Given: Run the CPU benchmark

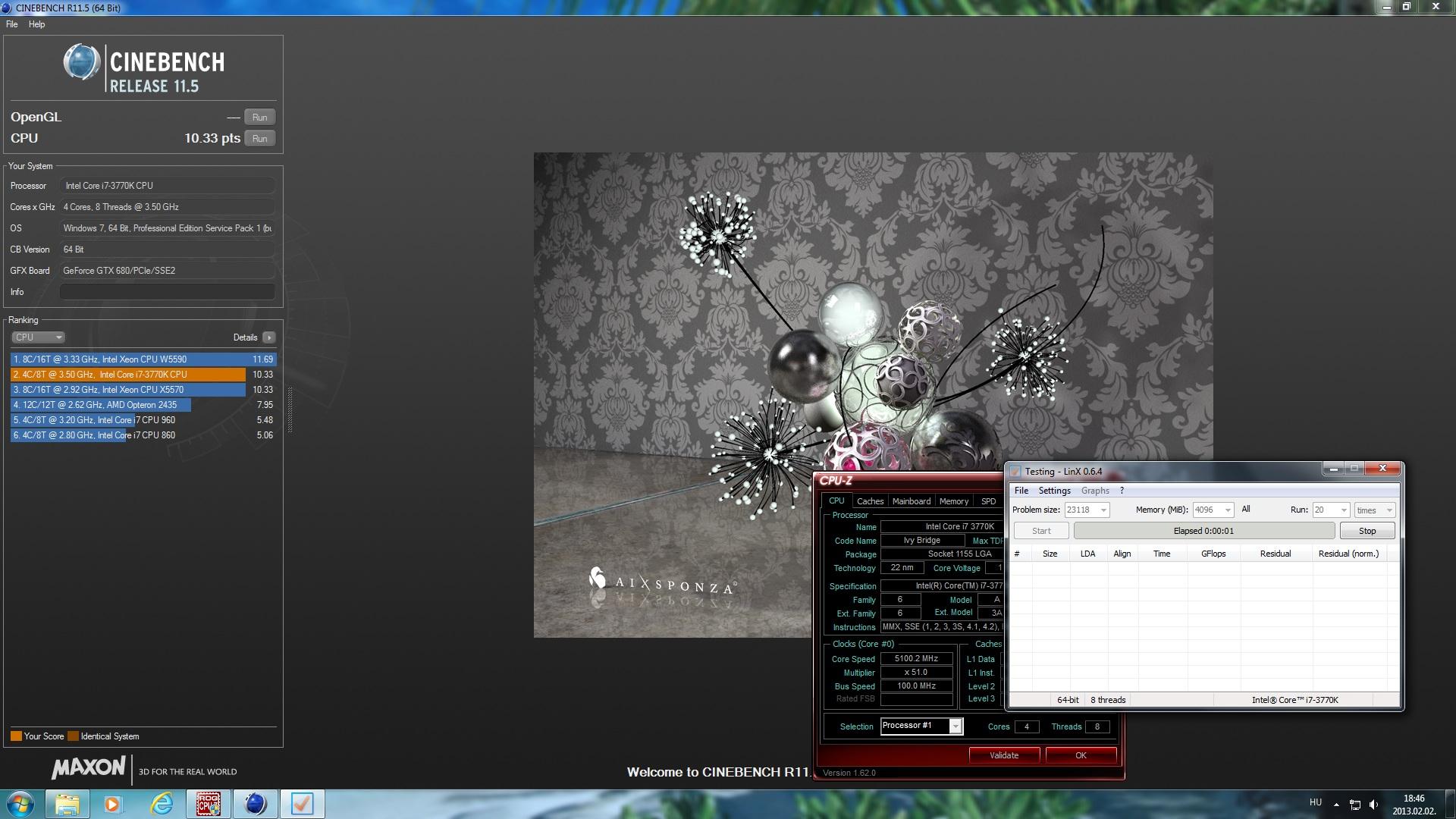Looking at the screenshot, I should pos(260,139).
